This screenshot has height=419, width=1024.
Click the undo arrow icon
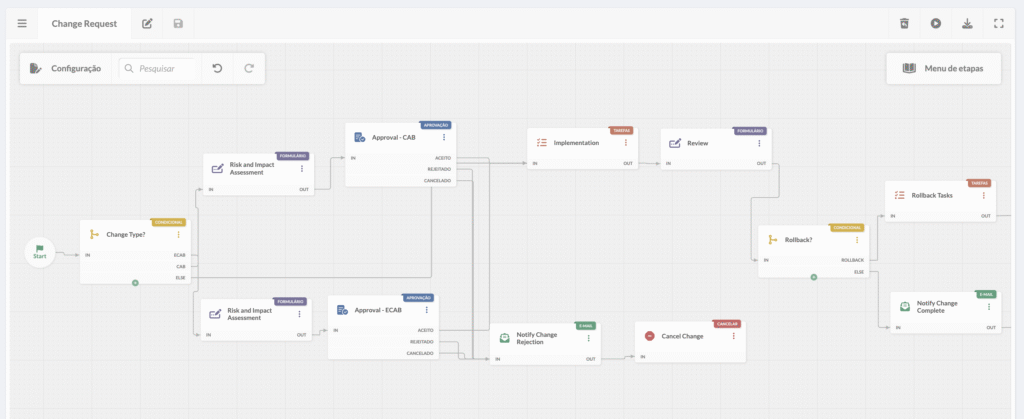coord(217,69)
